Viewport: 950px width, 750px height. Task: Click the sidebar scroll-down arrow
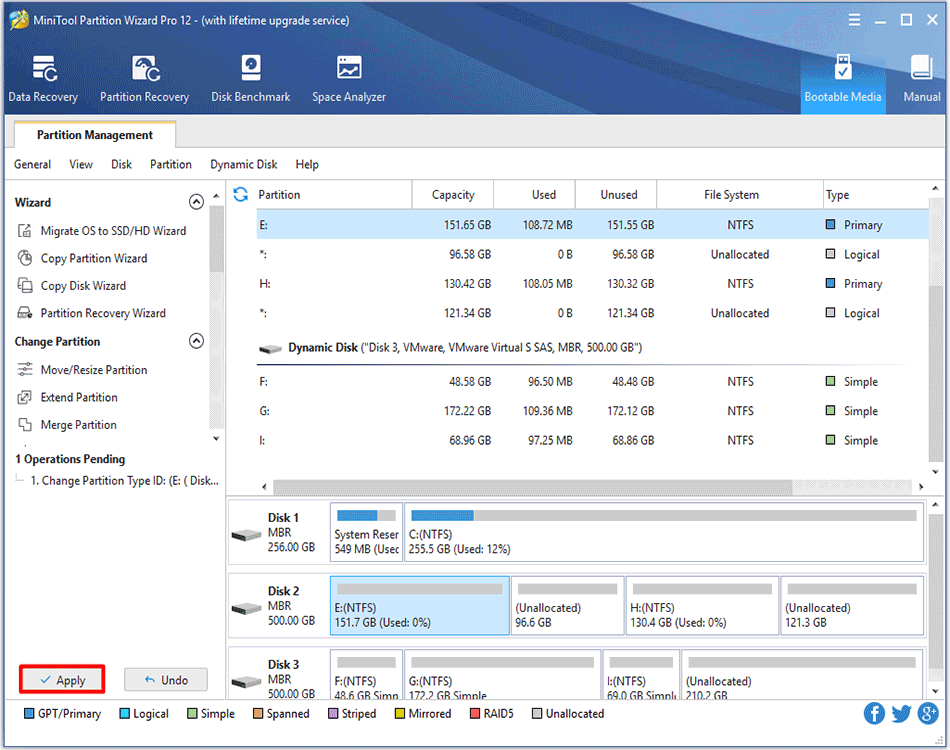[x=216, y=439]
